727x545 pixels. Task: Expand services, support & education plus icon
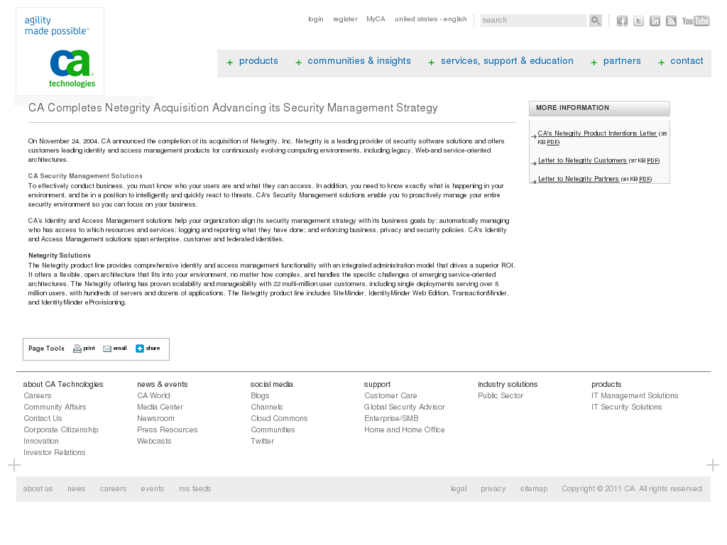click(431, 62)
